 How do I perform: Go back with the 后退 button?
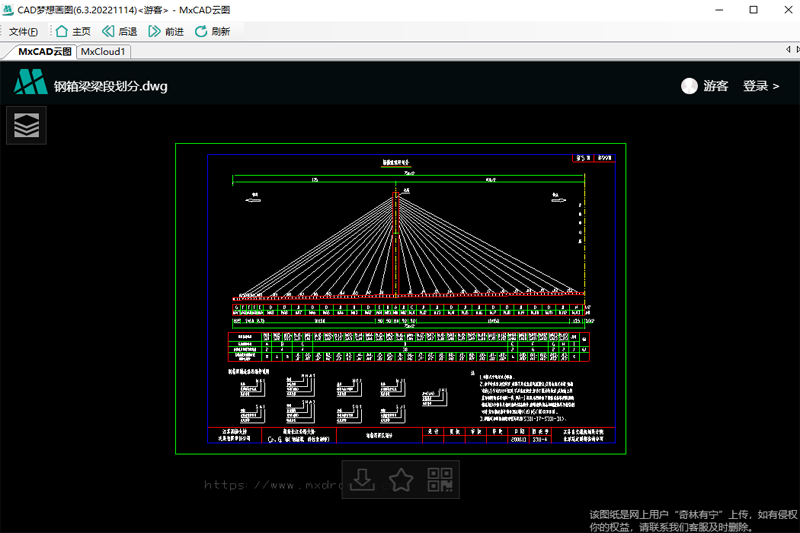[x=119, y=31]
